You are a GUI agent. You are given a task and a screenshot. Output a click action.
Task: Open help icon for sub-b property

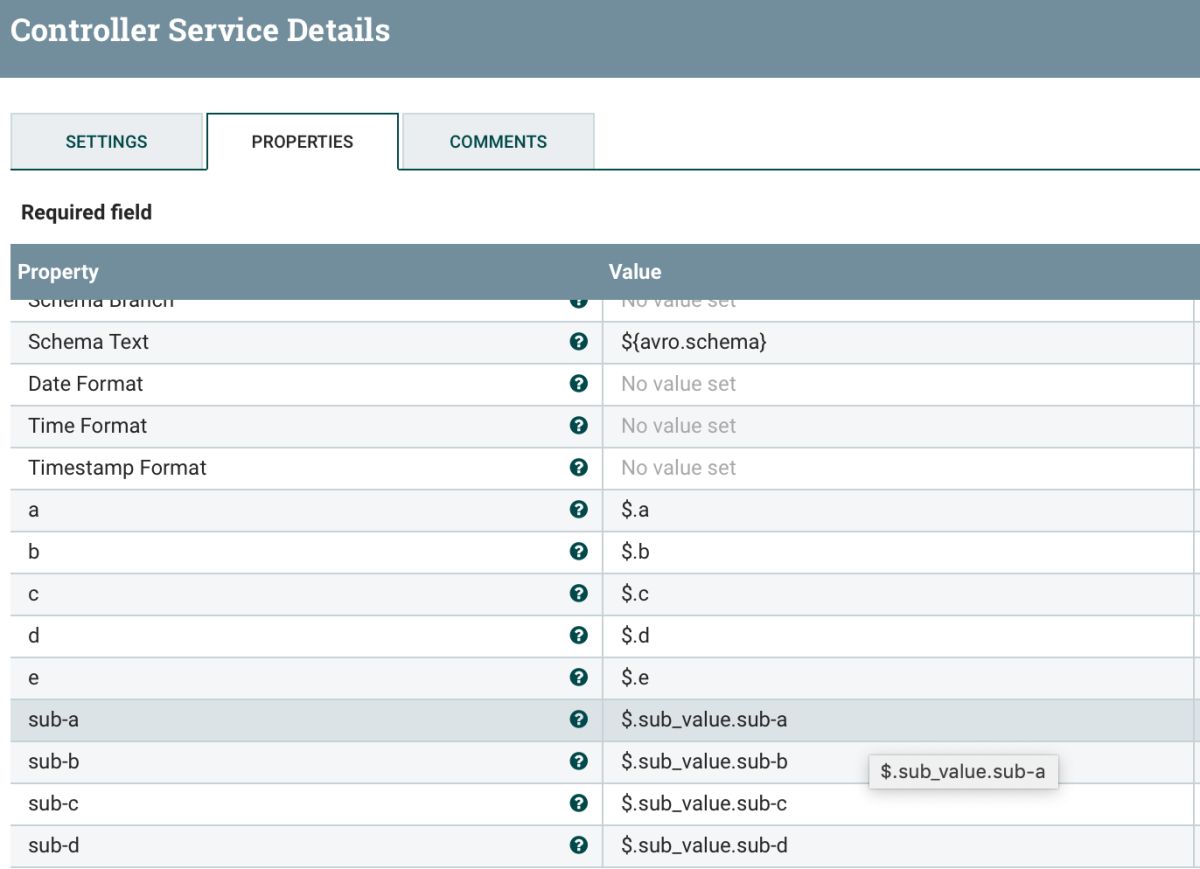pos(578,762)
